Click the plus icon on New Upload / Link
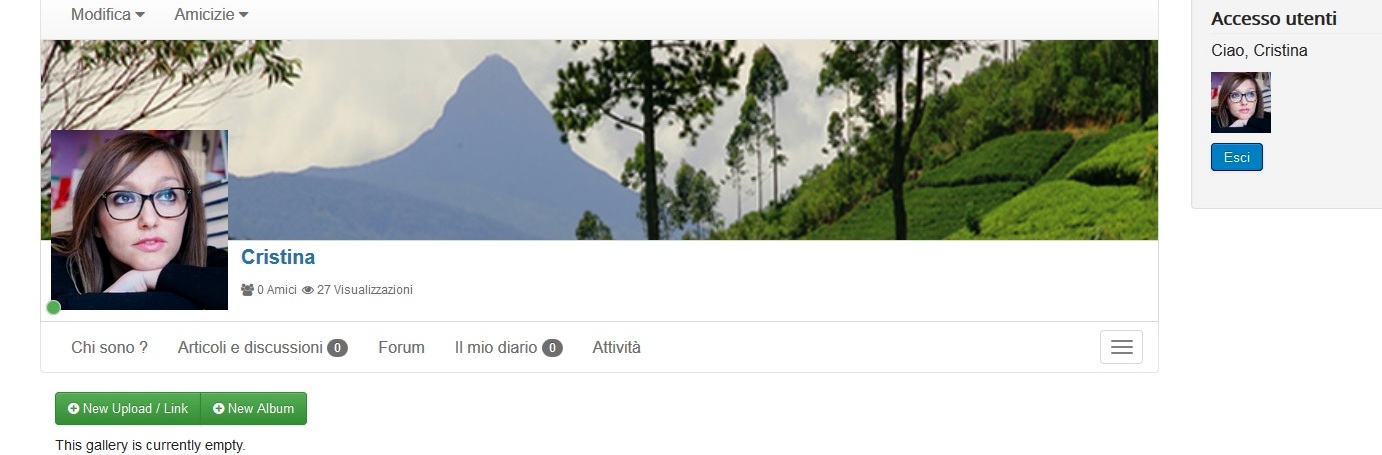 [x=73, y=409]
